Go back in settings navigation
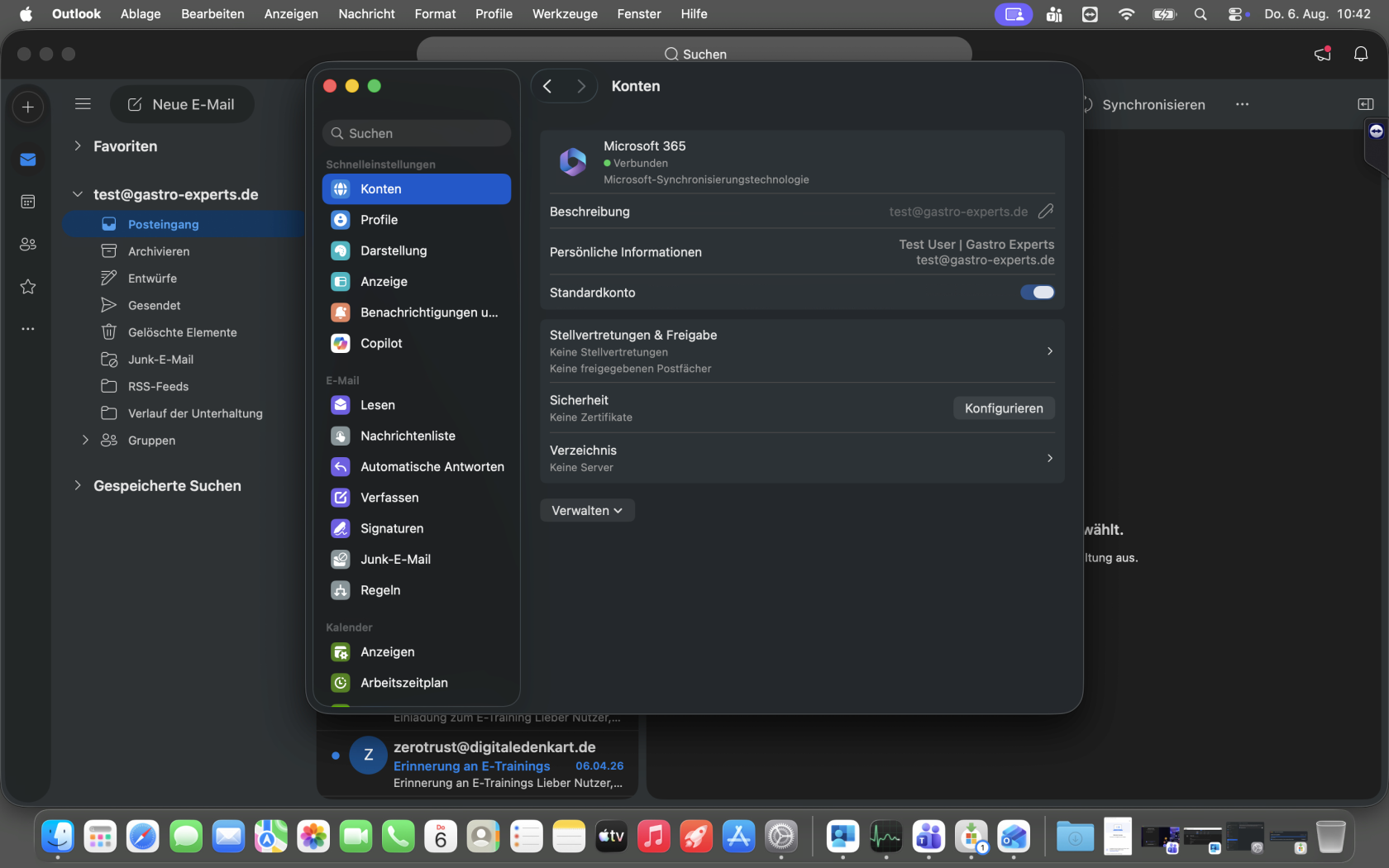 (547, 86)
